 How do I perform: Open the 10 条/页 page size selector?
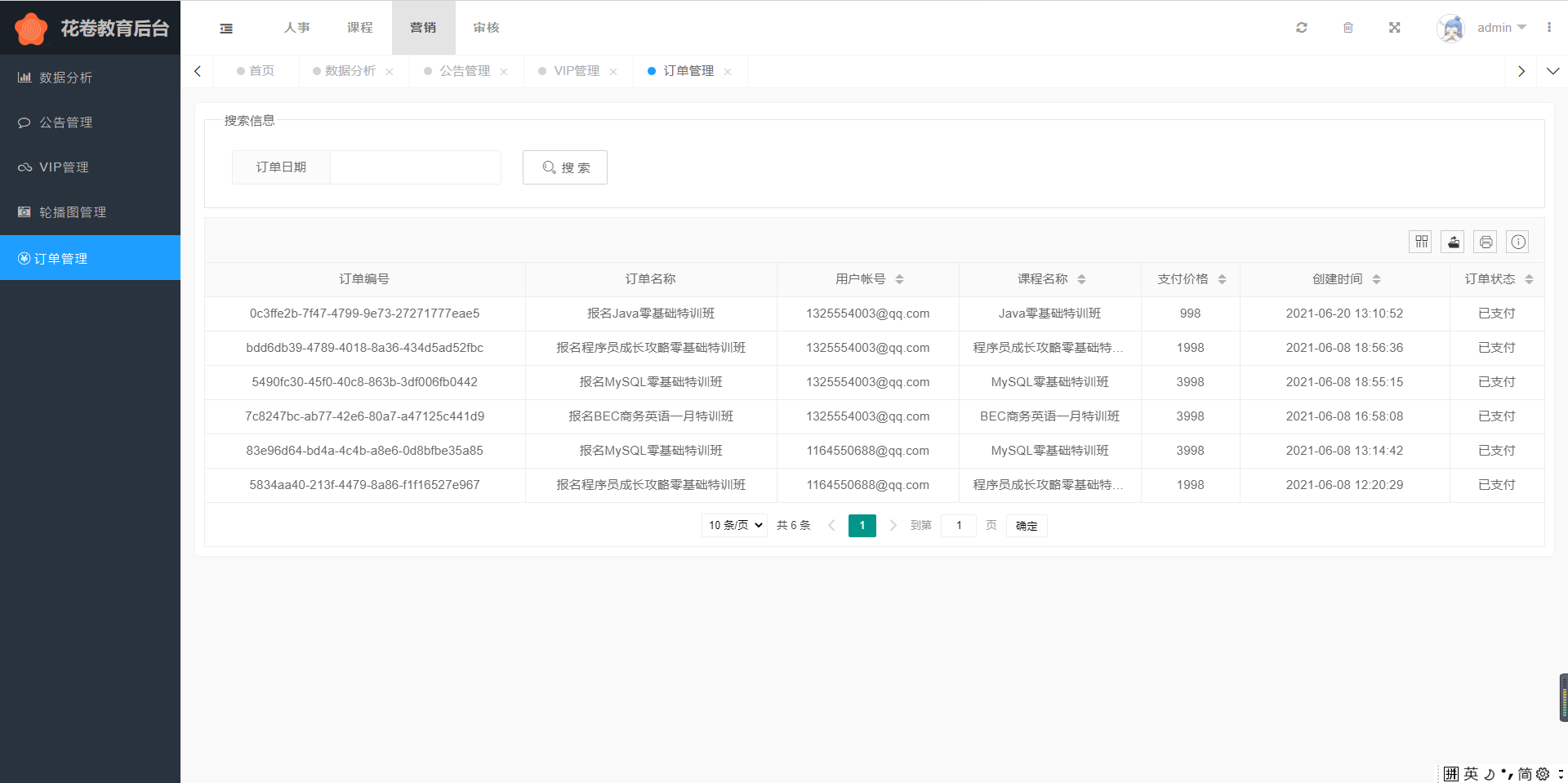(x=735, y=525)
